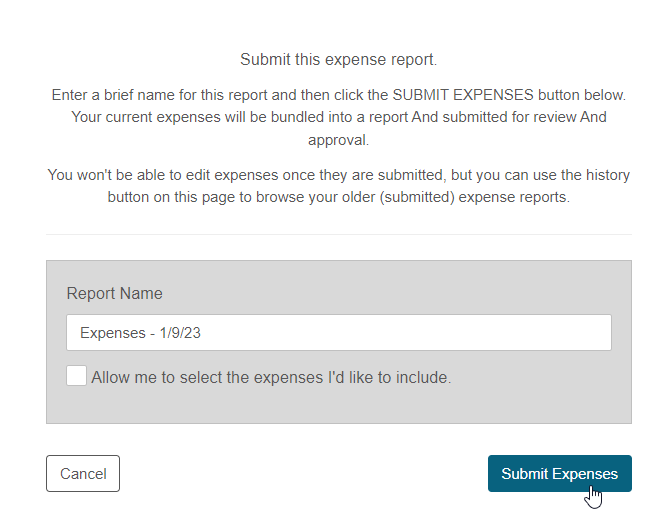This screenshot has width=664, height=520.
Task: Click the 'Report Name' field label
Action: (x=114, y=293)
